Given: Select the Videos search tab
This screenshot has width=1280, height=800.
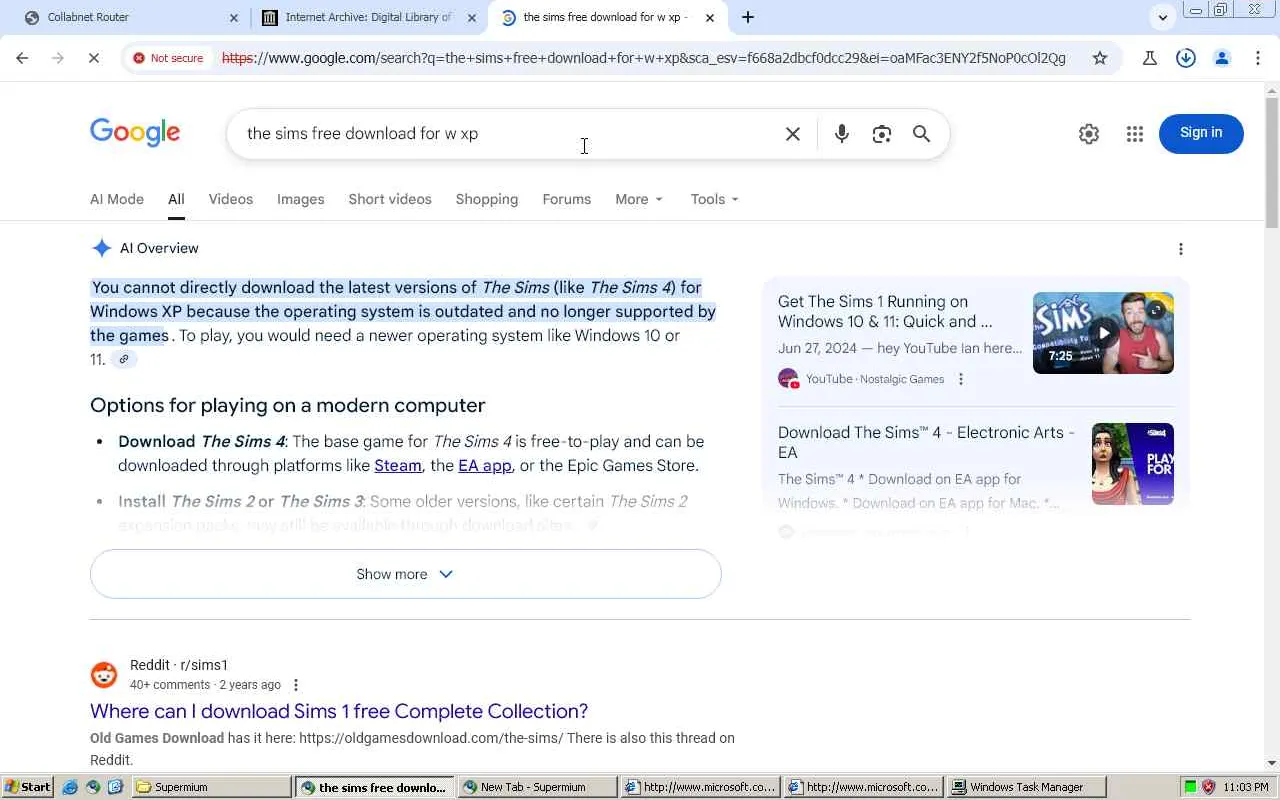Looking at the screenshot, I should tap(230, 199).
